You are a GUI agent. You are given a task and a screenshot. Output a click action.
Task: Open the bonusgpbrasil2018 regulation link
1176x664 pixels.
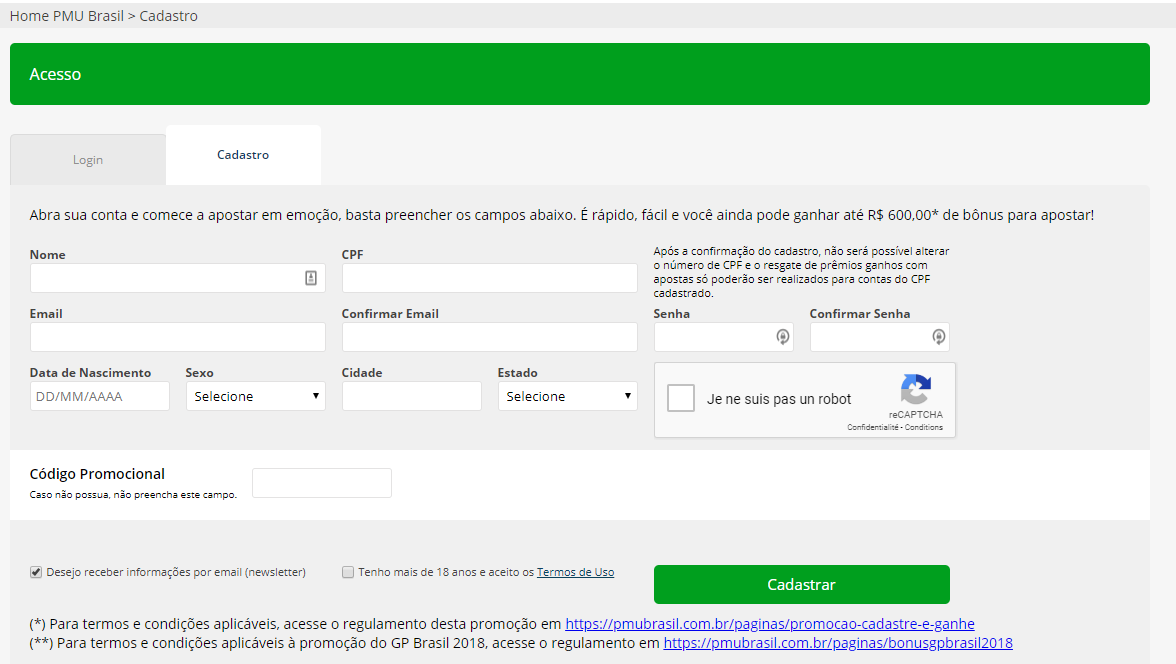pyautogui.click(x=838, y=643)
